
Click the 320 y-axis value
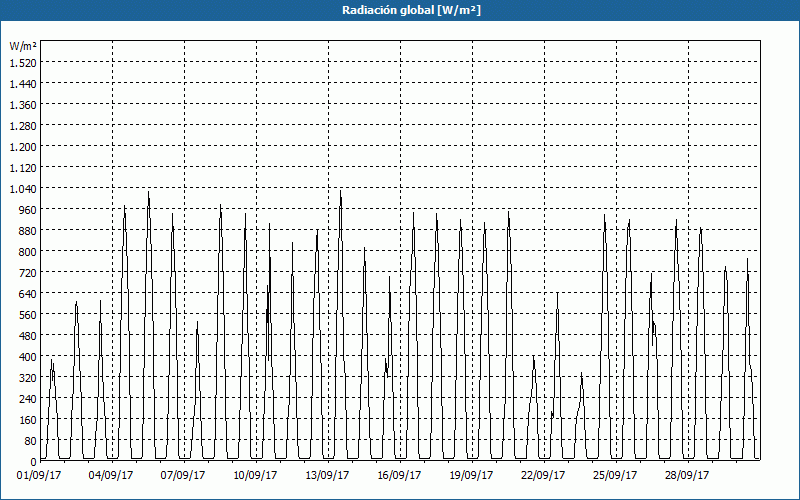pos(28,378)
